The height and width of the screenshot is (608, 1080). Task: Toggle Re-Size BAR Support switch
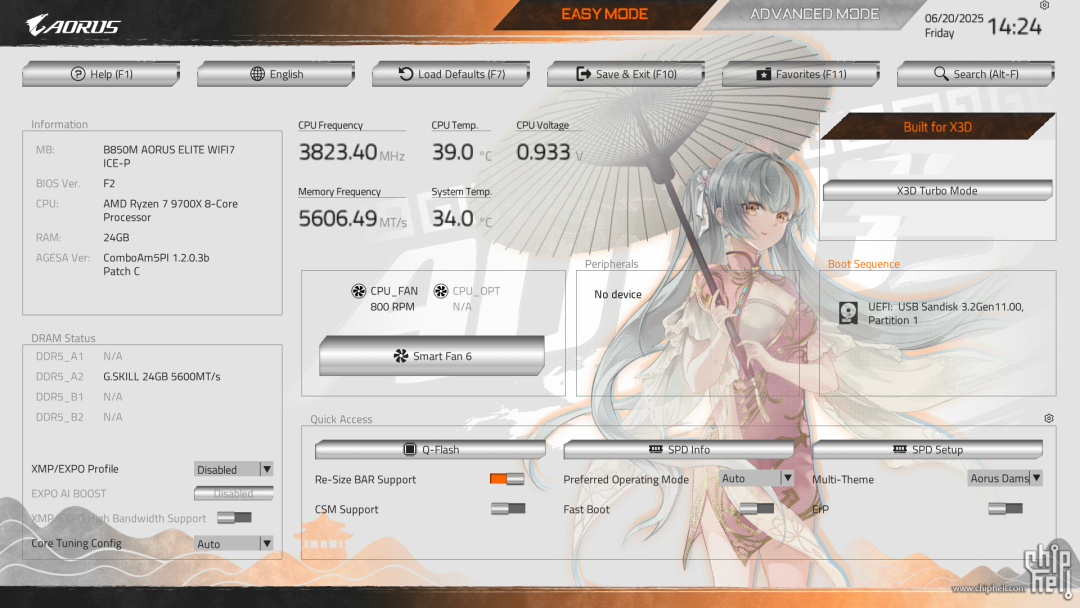click(x=507, y=479)
